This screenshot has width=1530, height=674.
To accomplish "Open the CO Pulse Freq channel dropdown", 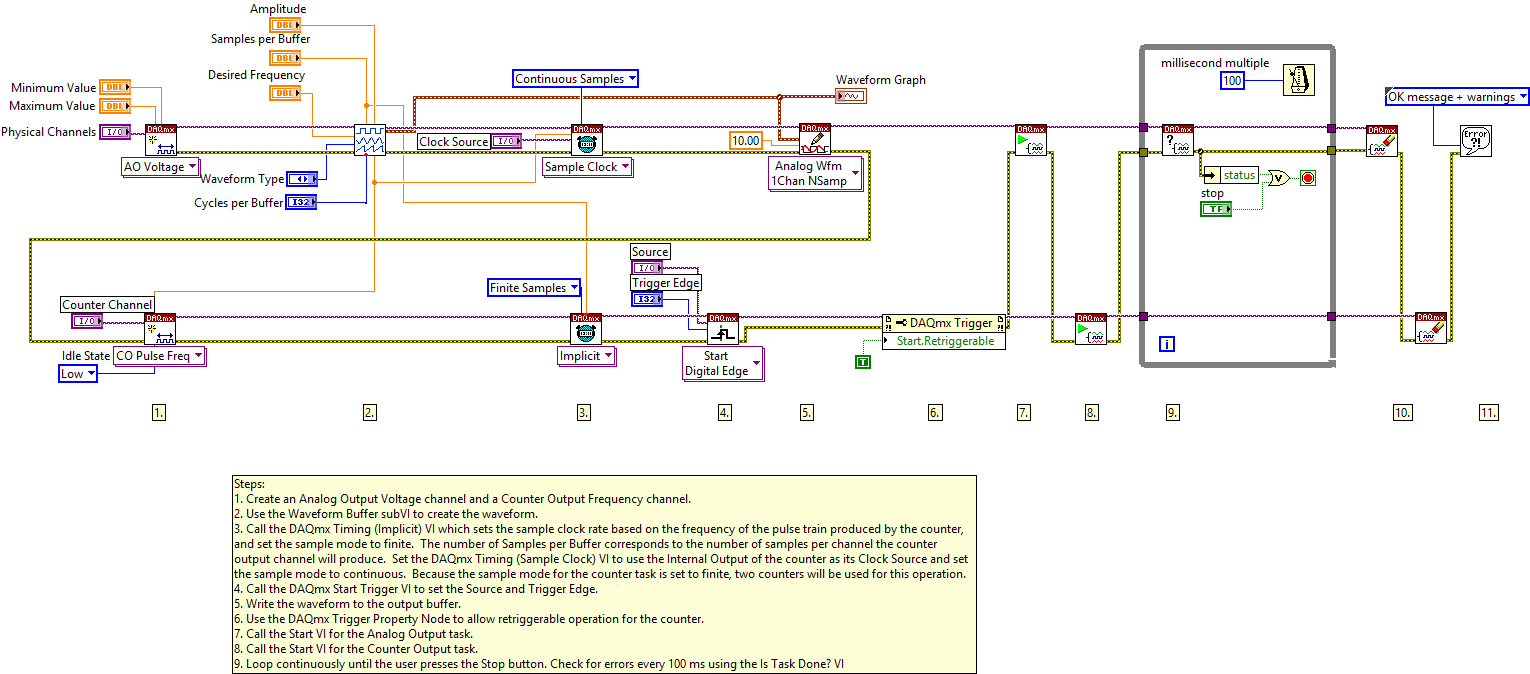I will click(x=159, y=355).
